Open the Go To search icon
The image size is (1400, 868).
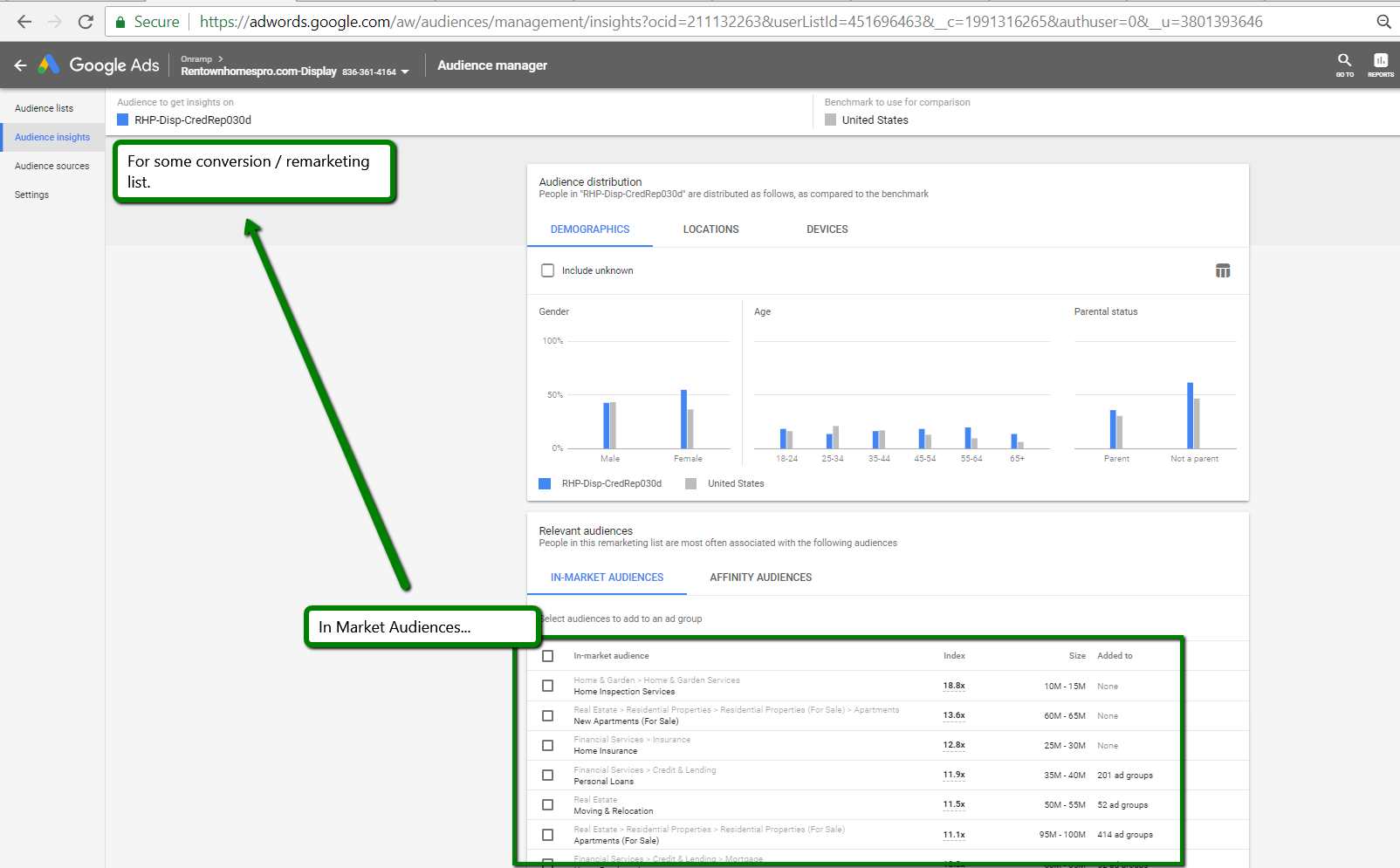click(1344, 65)
